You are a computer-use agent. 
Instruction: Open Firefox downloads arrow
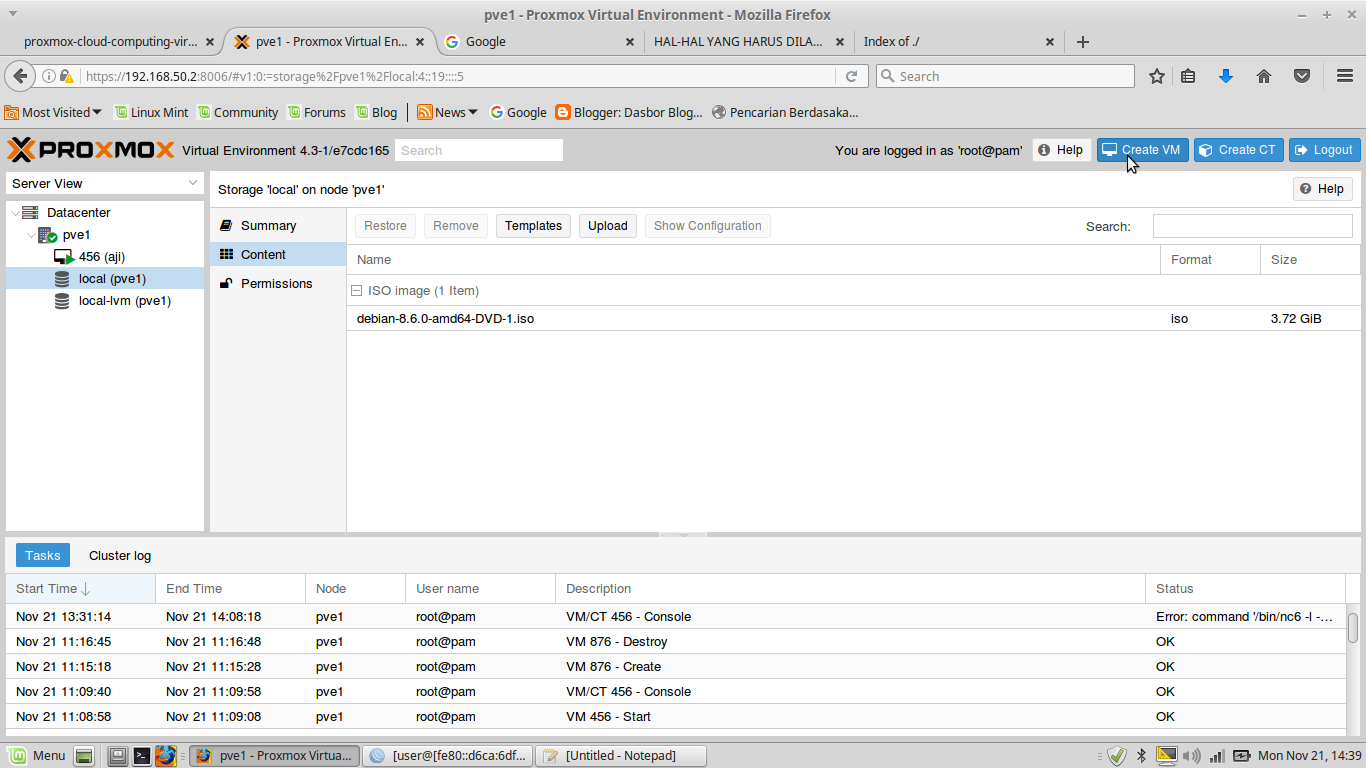1226,76
